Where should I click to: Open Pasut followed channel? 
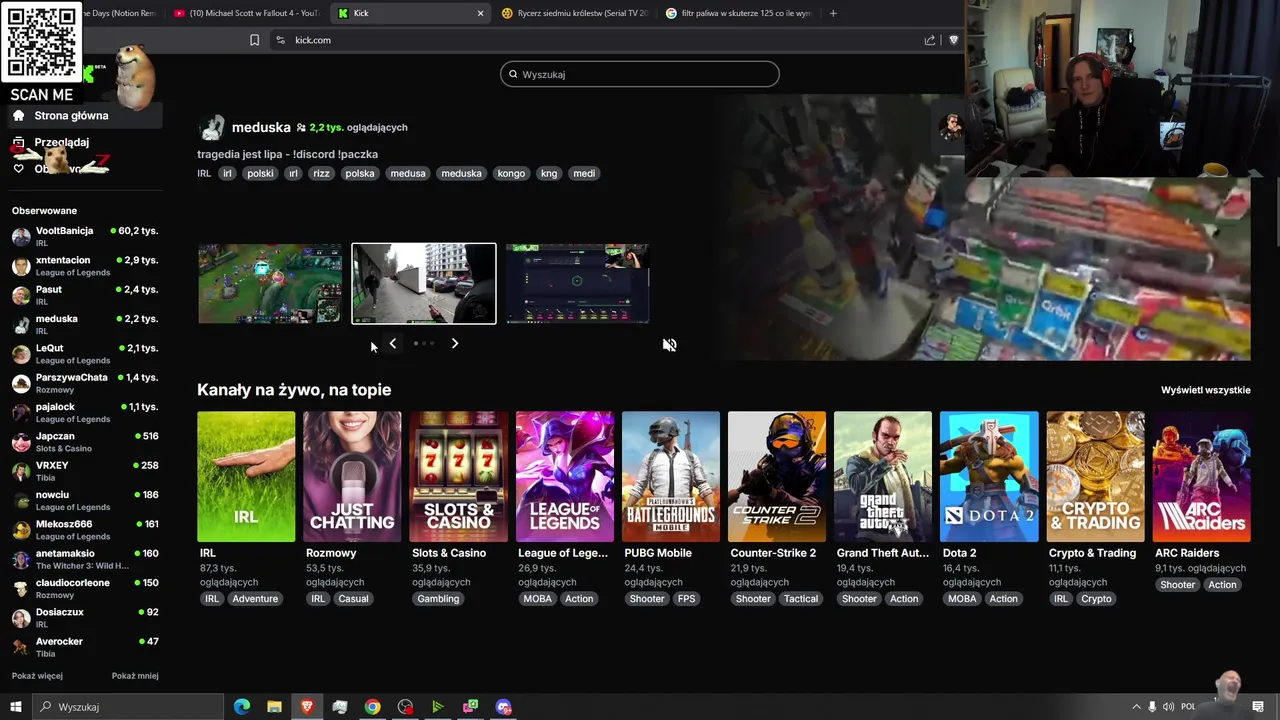click(x=85, y=295)
